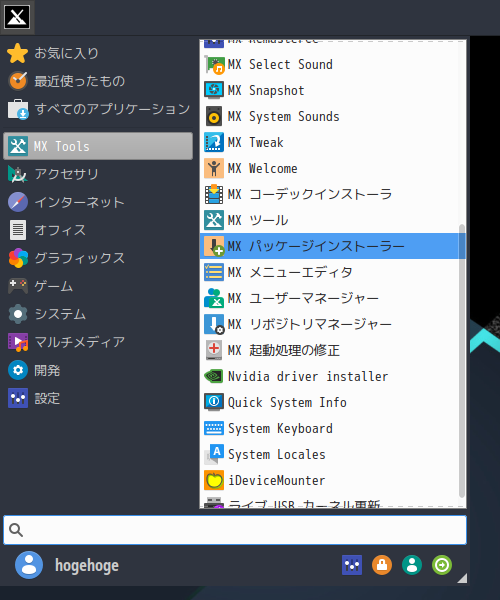The image size is (500, 600).
Task: Click the menu search input field
Action: (x=235, y=530)
